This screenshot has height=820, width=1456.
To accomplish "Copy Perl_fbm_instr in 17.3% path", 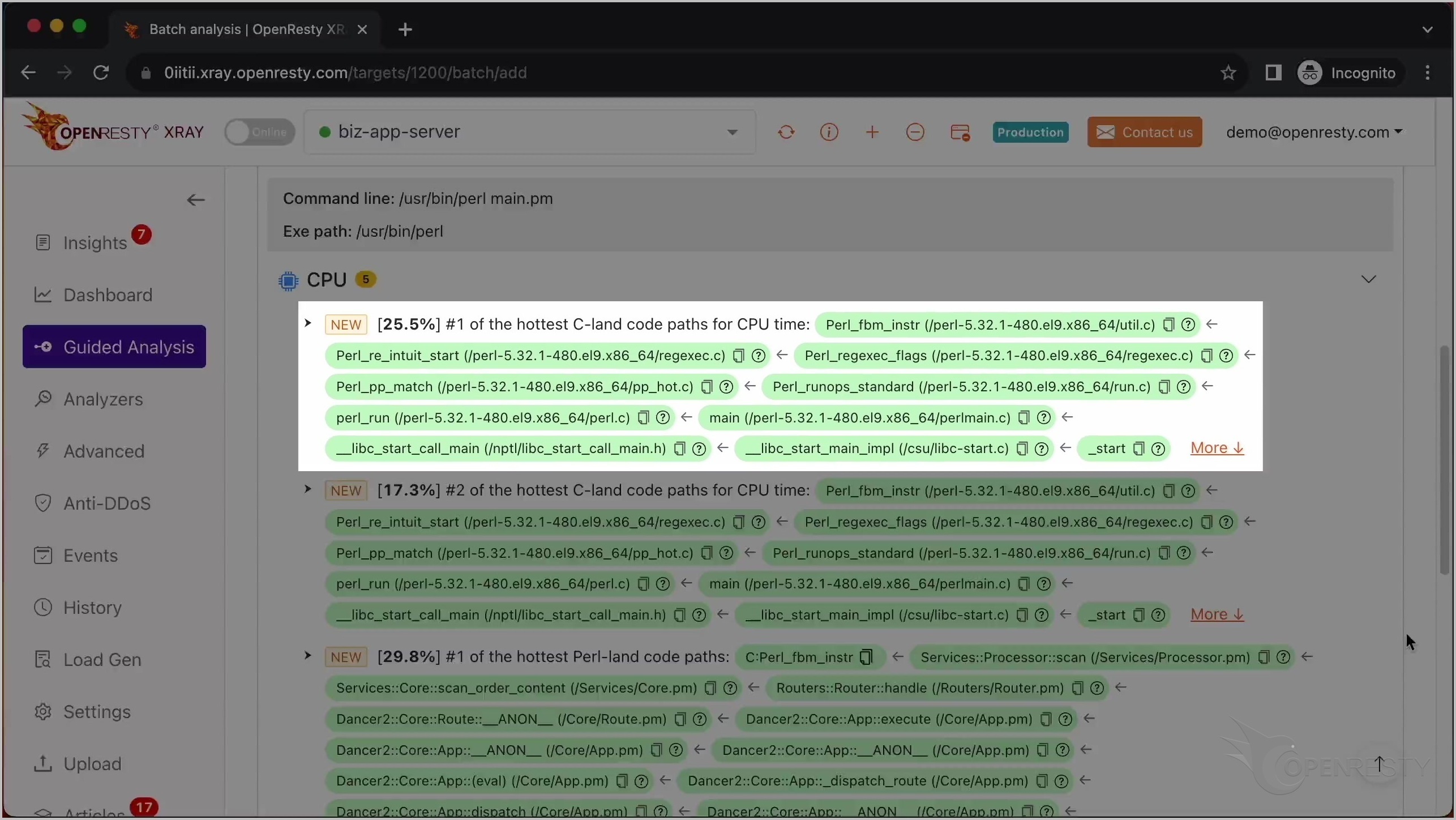I will 1168,491.
